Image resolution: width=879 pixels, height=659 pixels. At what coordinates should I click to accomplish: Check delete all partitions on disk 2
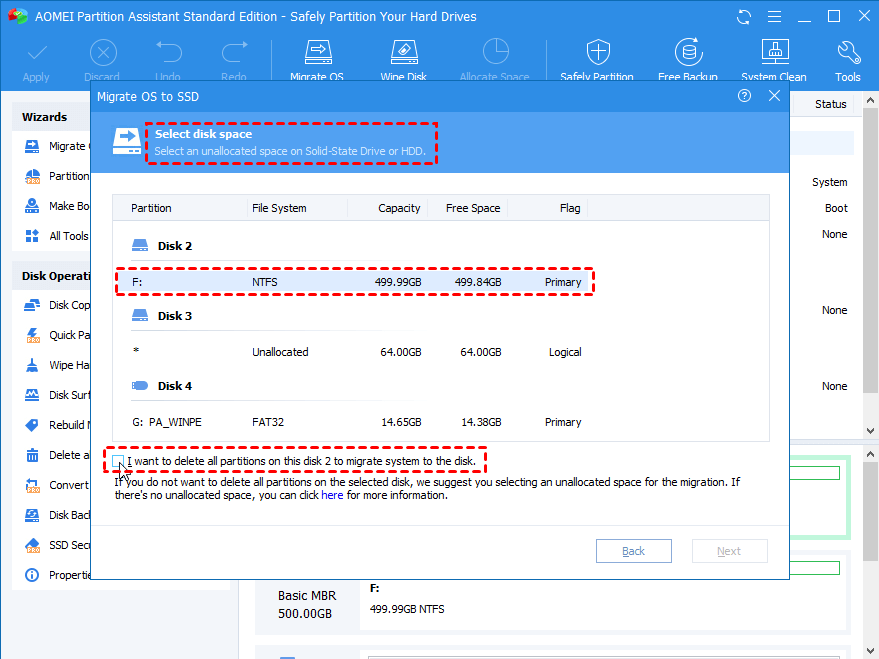click(118, 461)
